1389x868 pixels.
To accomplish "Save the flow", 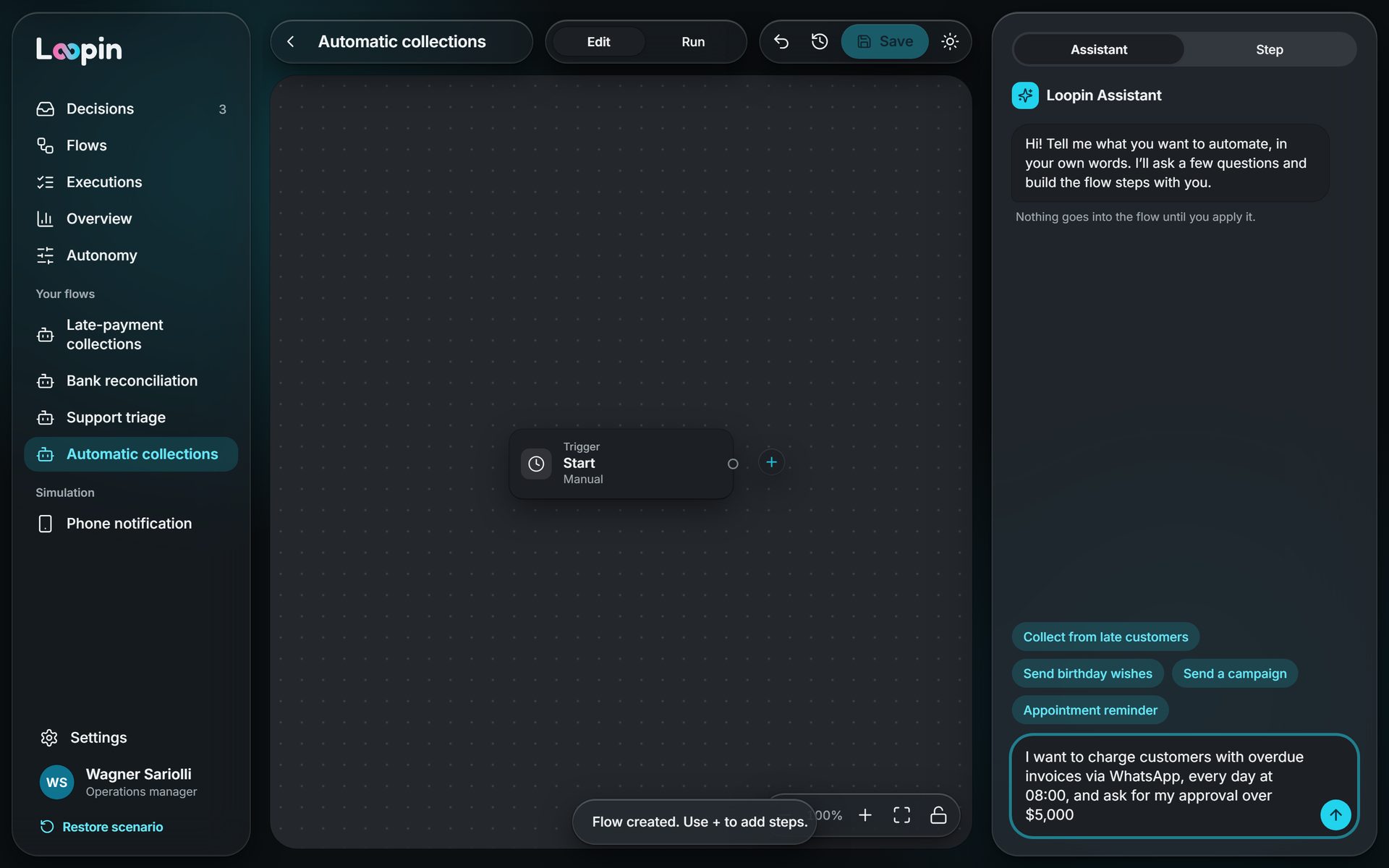I will tap(885, 42).
